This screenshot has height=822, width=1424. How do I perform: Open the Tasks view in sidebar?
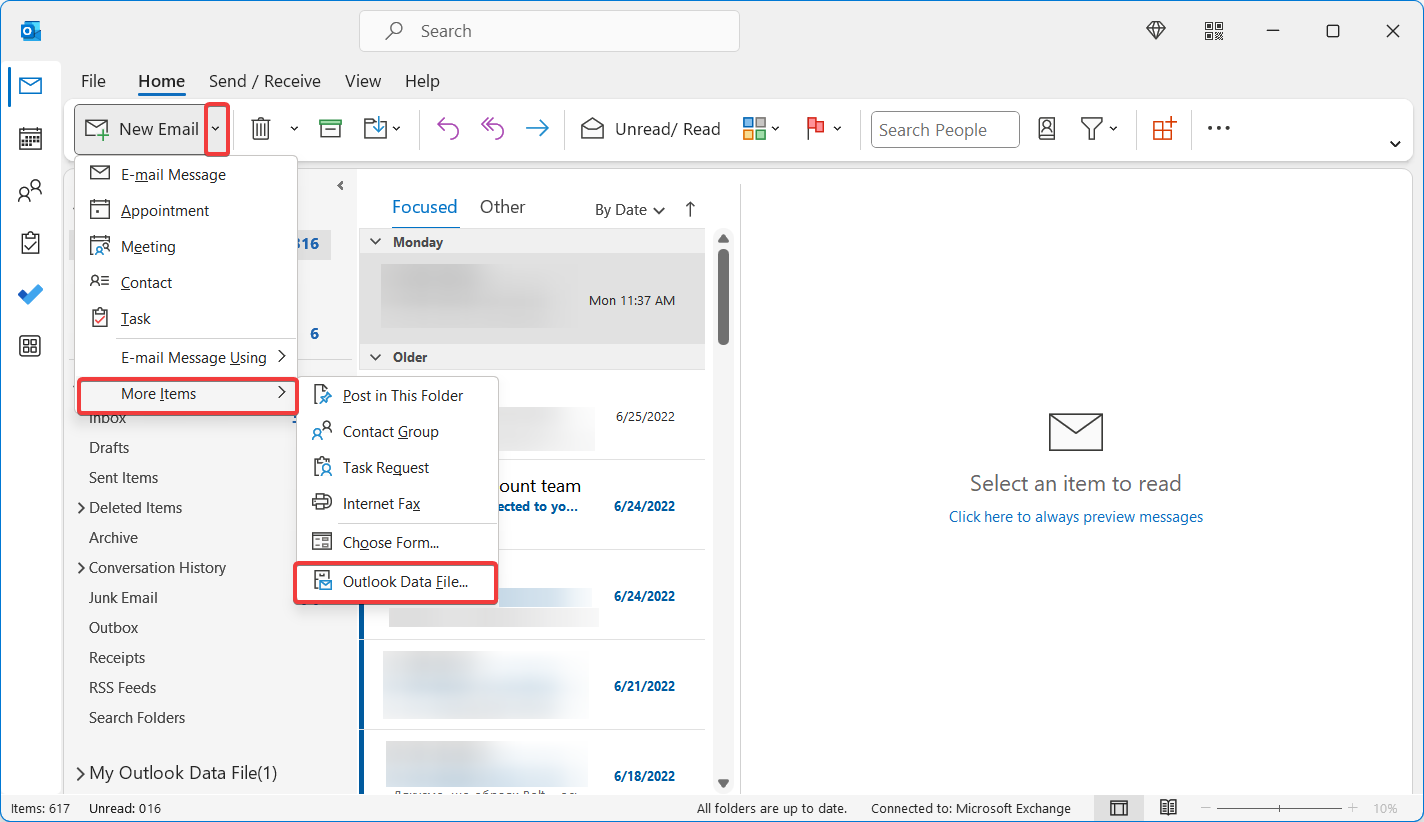[x=30, y=243]
